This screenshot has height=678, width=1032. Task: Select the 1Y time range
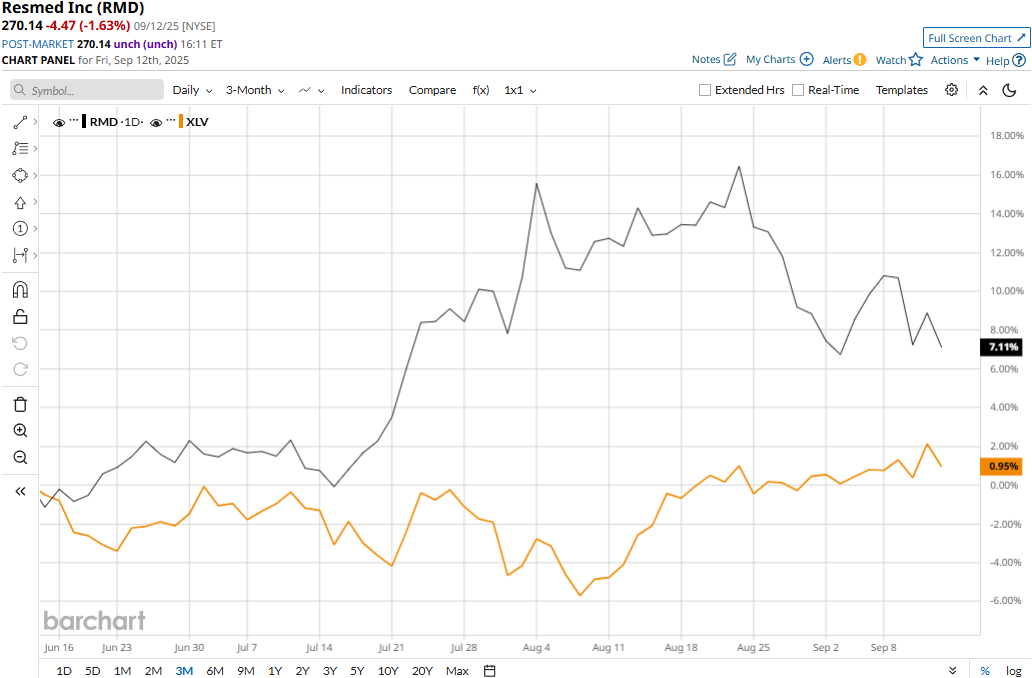275,671
